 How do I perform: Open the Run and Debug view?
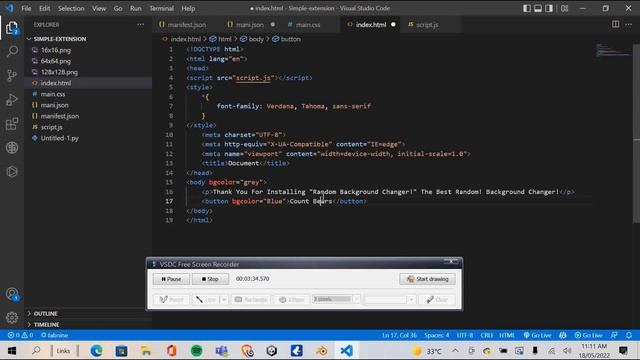point(12,100)
